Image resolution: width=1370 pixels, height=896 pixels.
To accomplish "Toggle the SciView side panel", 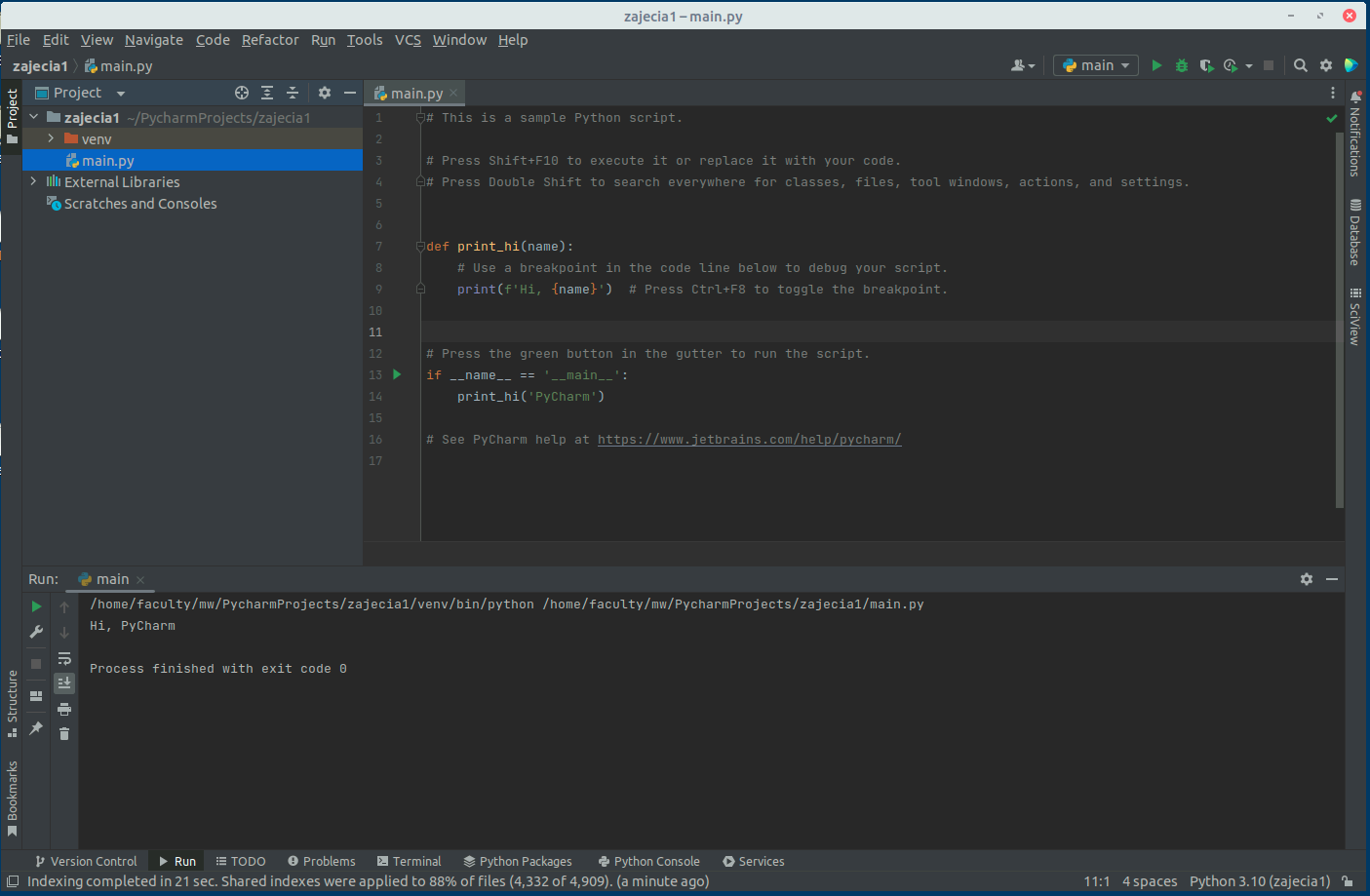I will (x=1355, y=317).
